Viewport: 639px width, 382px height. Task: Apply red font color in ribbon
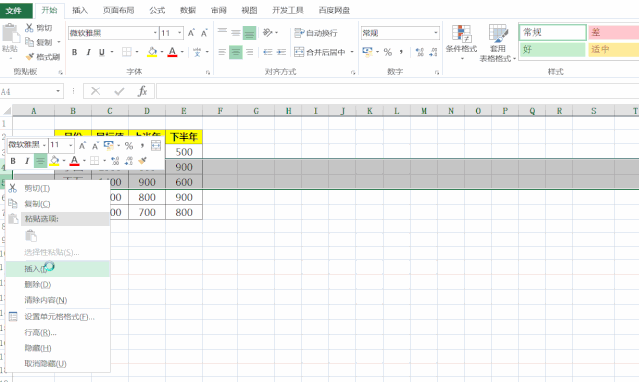point(172,52)
